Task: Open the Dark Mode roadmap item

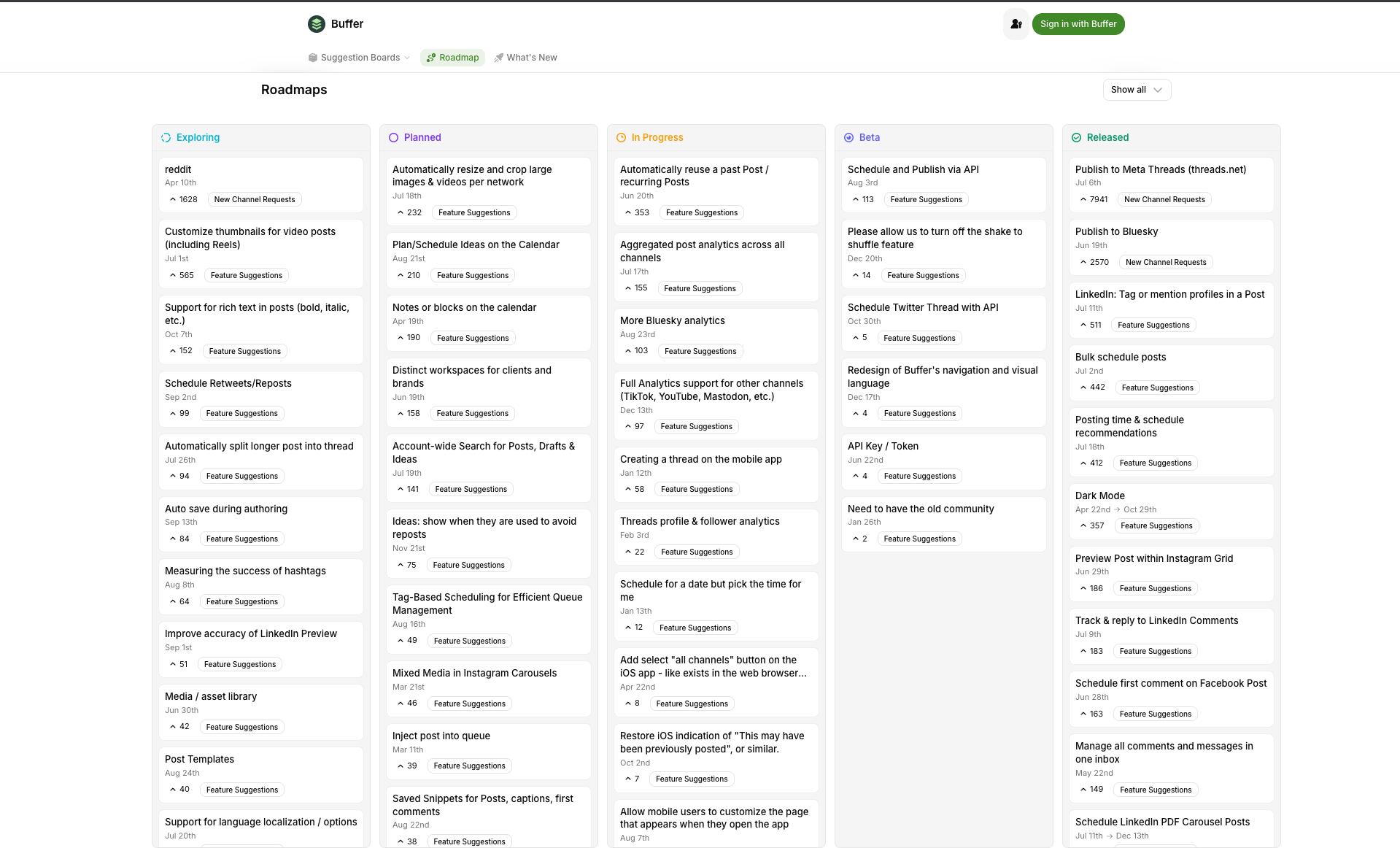Action: (1099, 496)
